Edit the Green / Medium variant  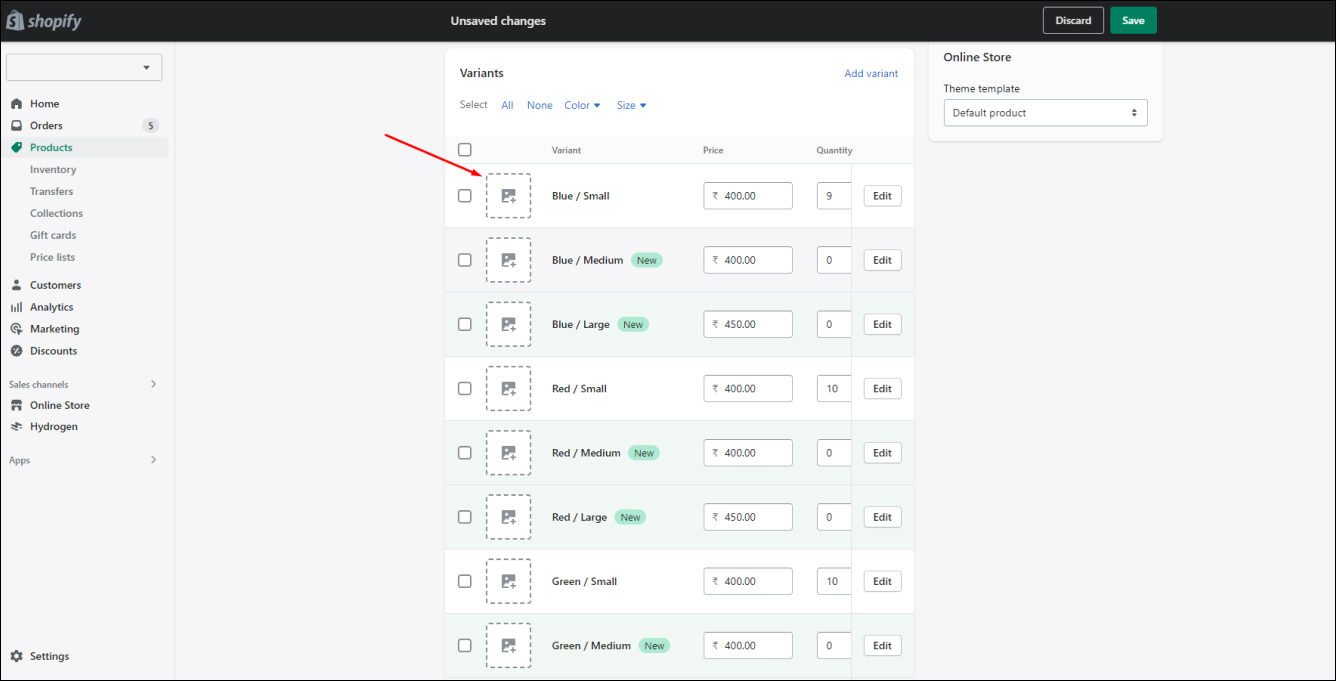(x=882, y=645)
